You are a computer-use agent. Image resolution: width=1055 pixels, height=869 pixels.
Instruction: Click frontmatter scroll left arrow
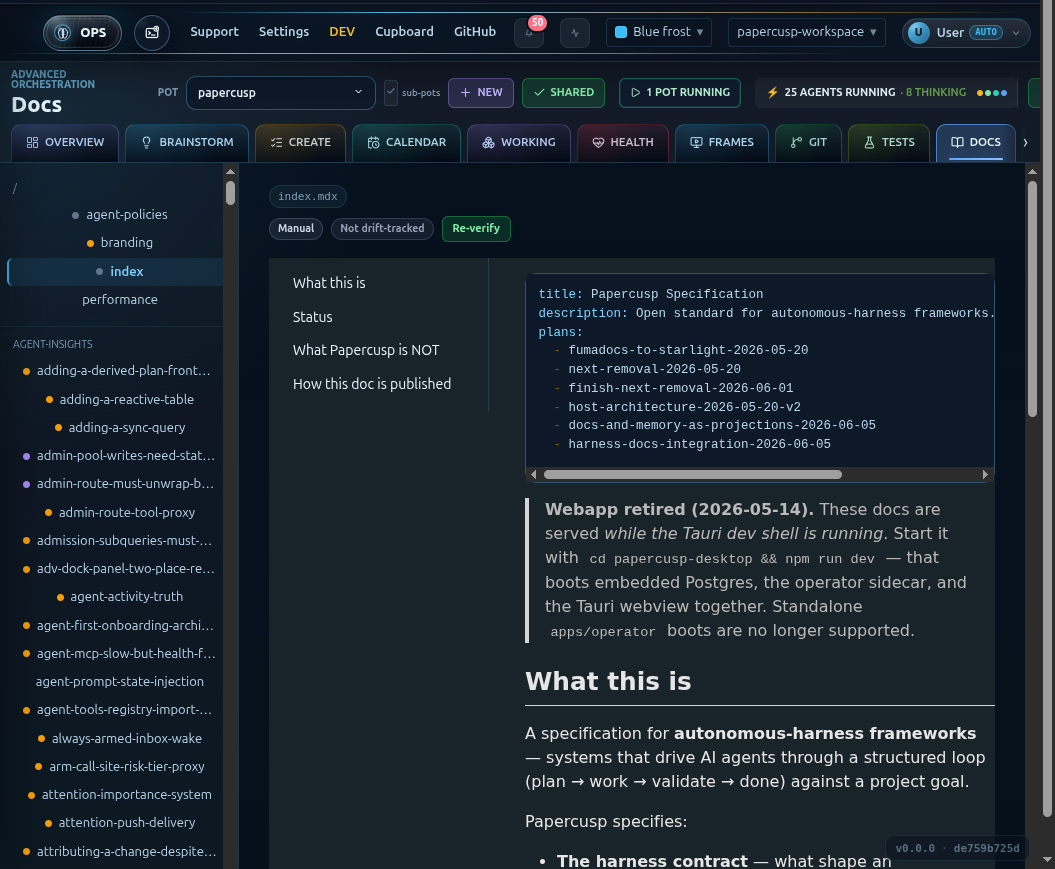[x=534, y=475]
